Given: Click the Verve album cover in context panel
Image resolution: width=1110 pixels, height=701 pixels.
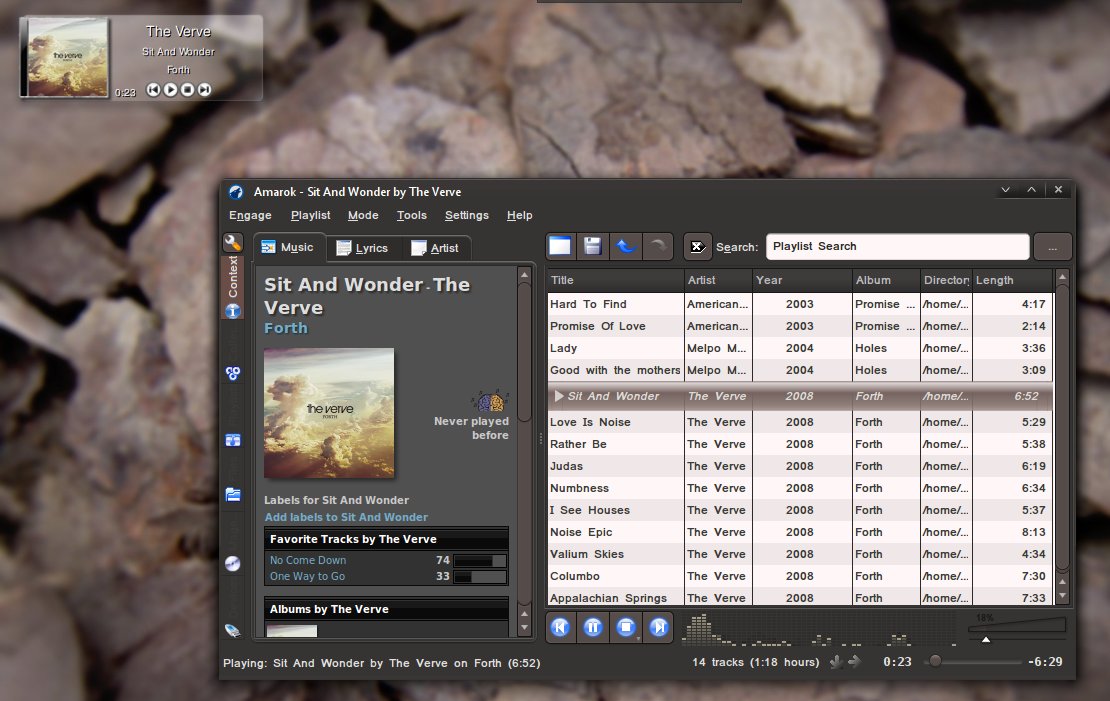Looking at the screenshot, I should (x=329, y=413).
